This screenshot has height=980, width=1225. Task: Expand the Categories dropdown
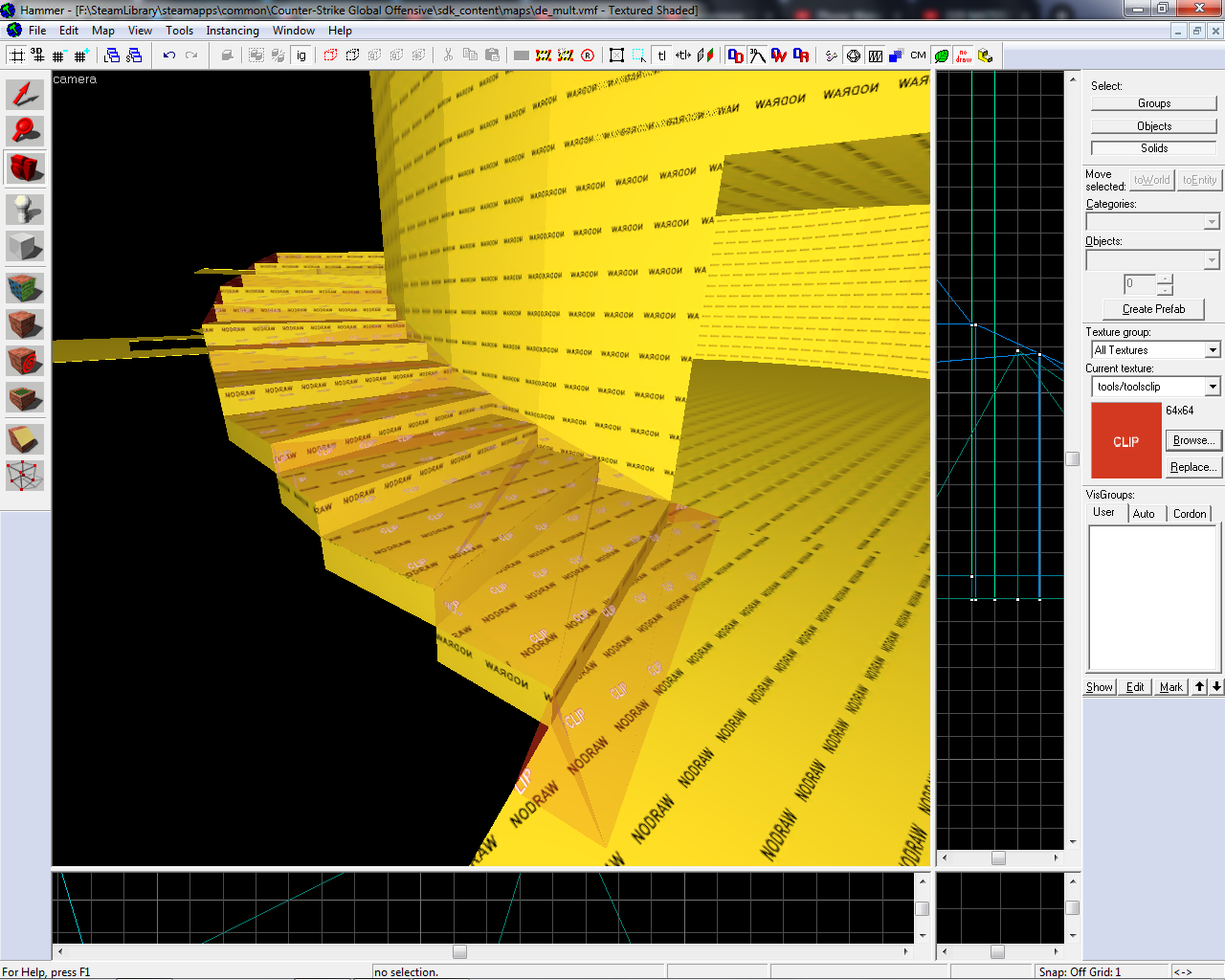1212,222
